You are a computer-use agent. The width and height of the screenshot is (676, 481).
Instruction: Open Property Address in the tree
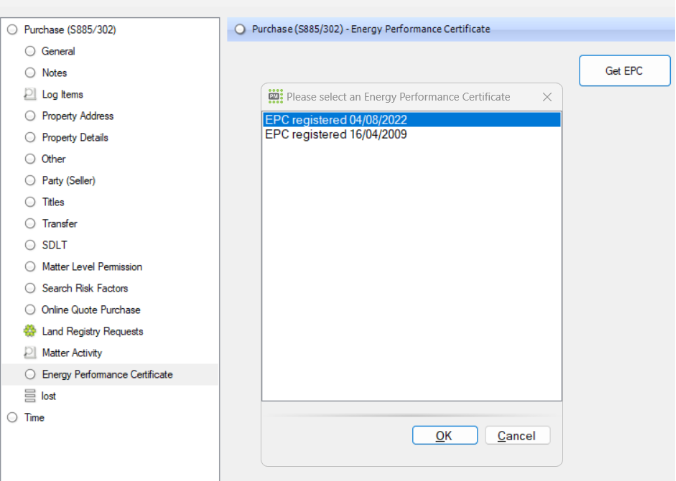pyautogui.click(x=77, y=116)
